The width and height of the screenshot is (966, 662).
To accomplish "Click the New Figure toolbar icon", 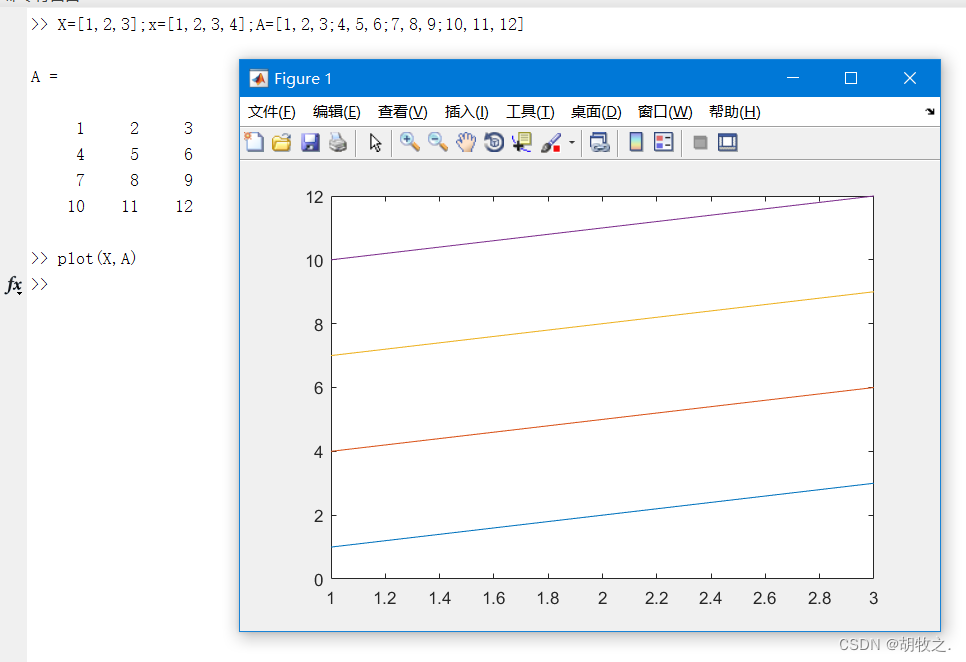I will pyautogui.click(x=254, y=143).
